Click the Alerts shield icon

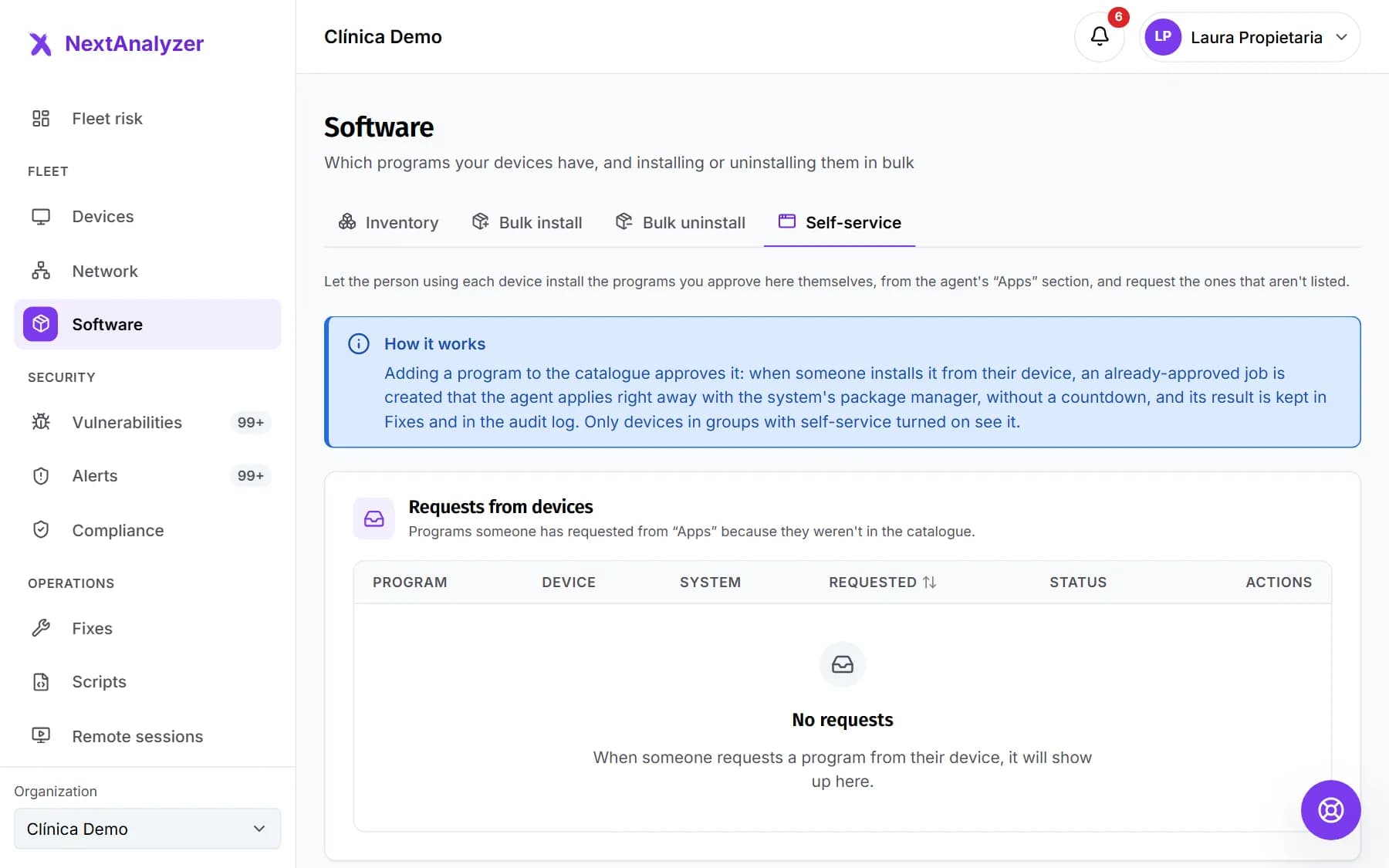click(x=41, y=476)
